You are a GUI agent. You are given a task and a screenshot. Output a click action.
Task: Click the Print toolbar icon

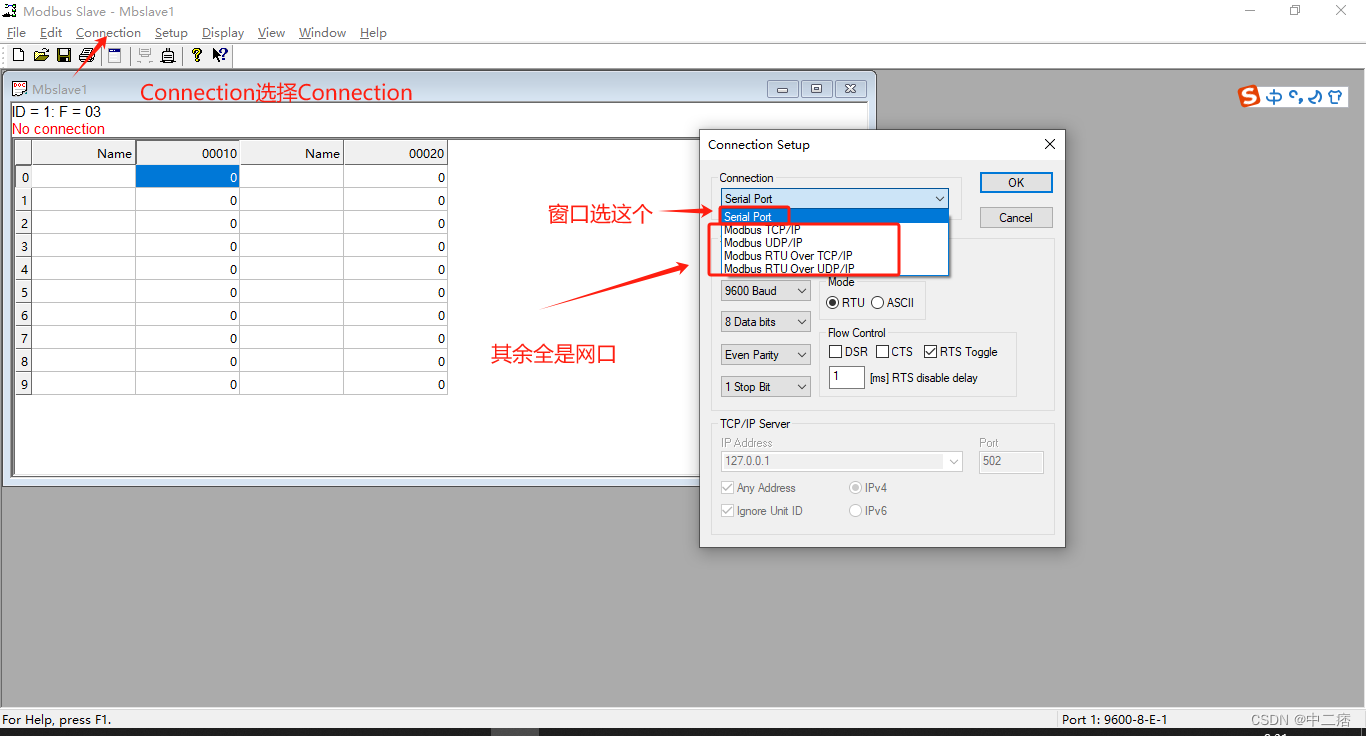87,55
